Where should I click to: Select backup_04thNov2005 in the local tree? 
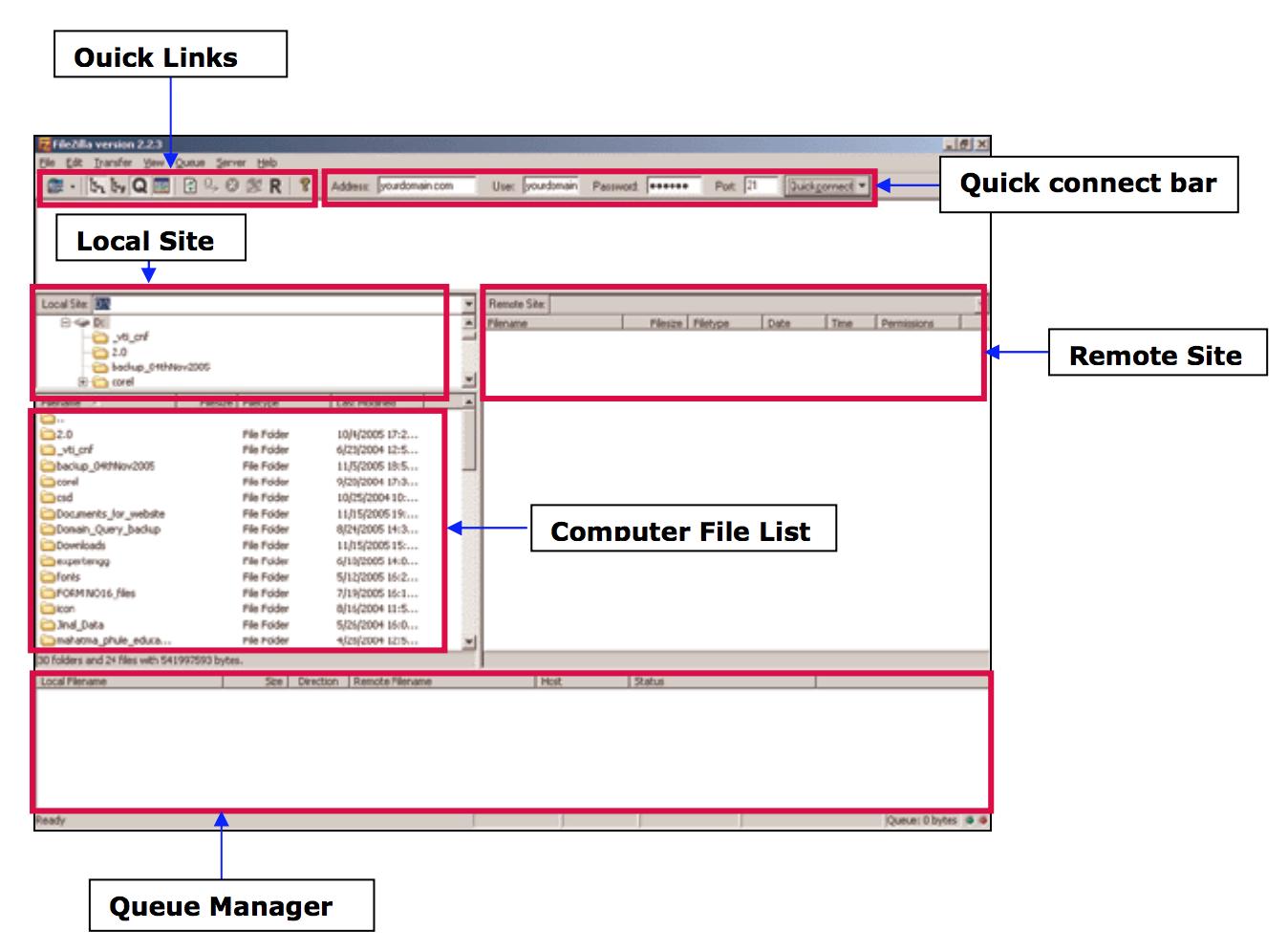pyautogui.click(x=151, y=367)
